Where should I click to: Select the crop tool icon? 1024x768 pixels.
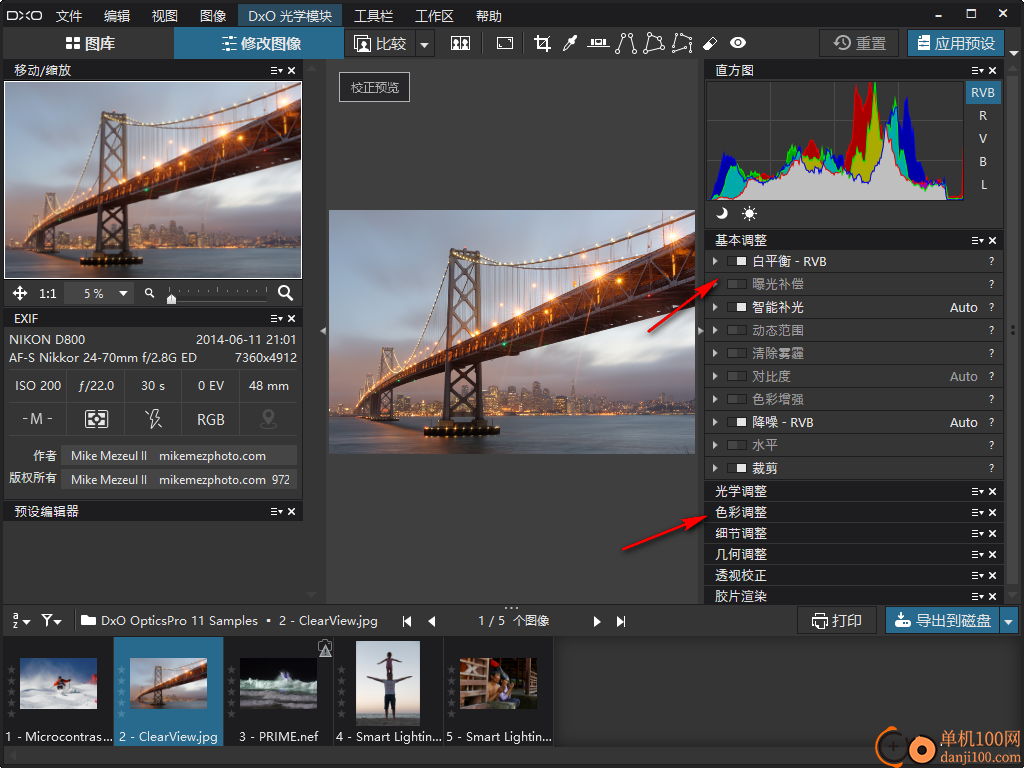(x=542, y=43)
